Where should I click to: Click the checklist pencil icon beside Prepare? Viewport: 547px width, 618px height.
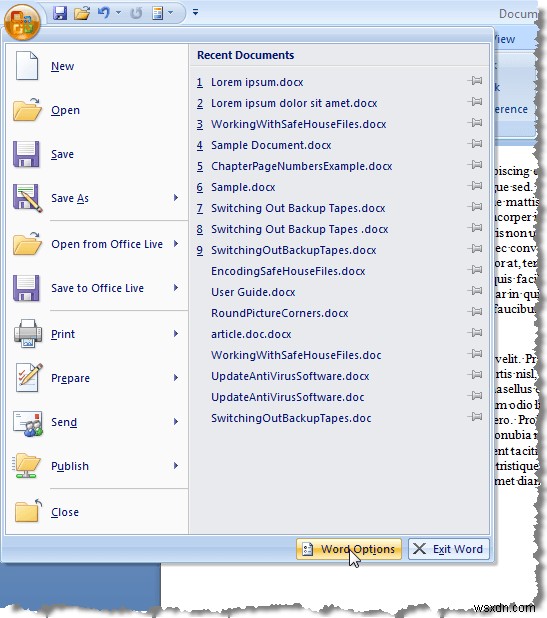[x=29, y=377]
